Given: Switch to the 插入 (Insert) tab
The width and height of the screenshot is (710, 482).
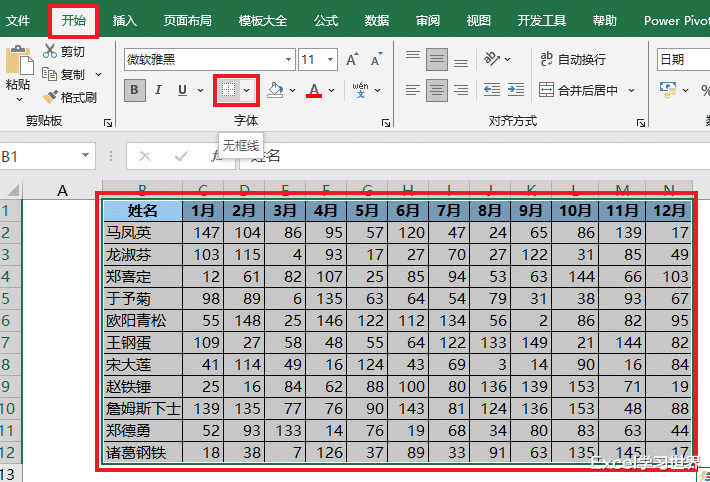Looking at the screenshot, I should click(x=125, y=20).
